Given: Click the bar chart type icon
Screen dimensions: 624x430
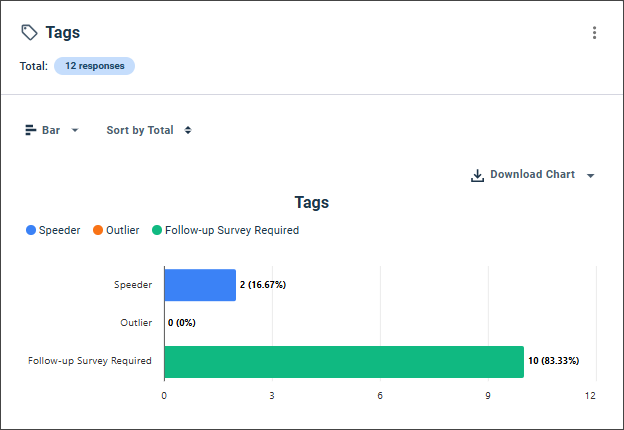Looking at the screenshot, I should (x=31, y=130).
